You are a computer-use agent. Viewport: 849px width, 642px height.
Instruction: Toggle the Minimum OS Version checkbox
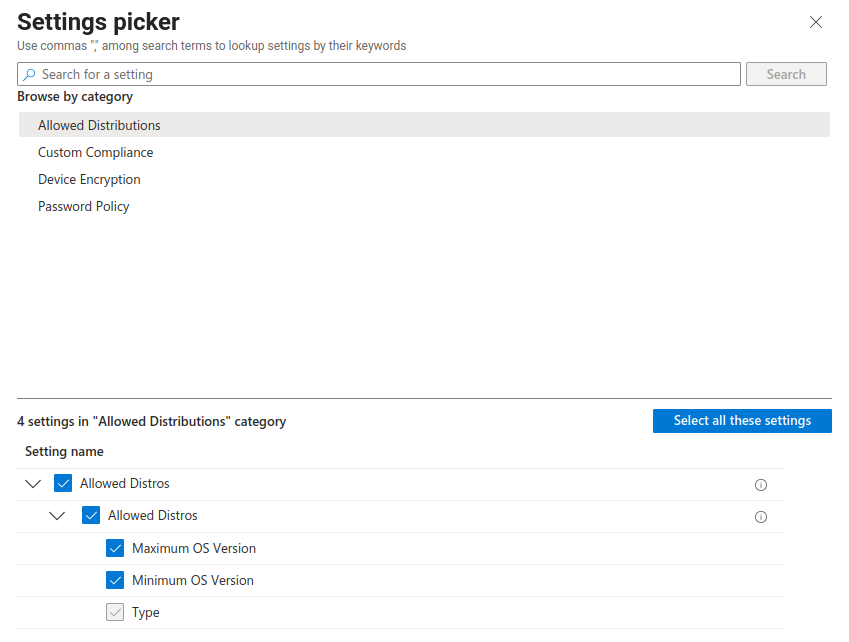click(115, 580)
